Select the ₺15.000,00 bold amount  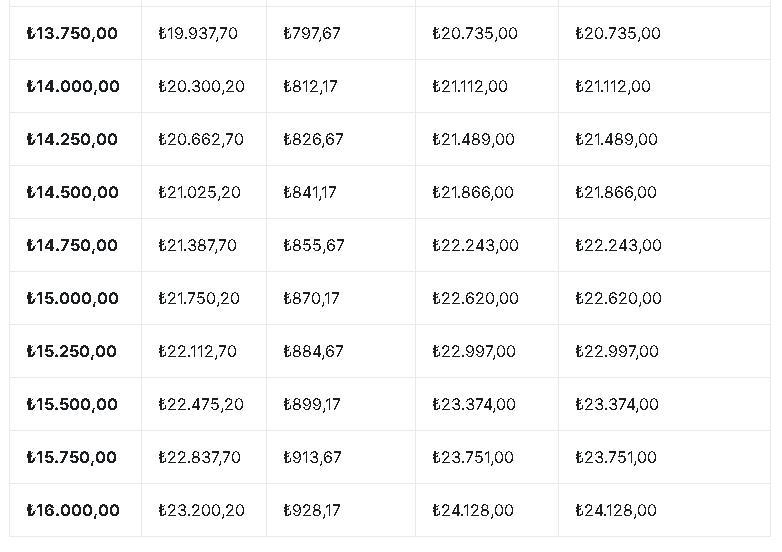[x=73, y=298]
